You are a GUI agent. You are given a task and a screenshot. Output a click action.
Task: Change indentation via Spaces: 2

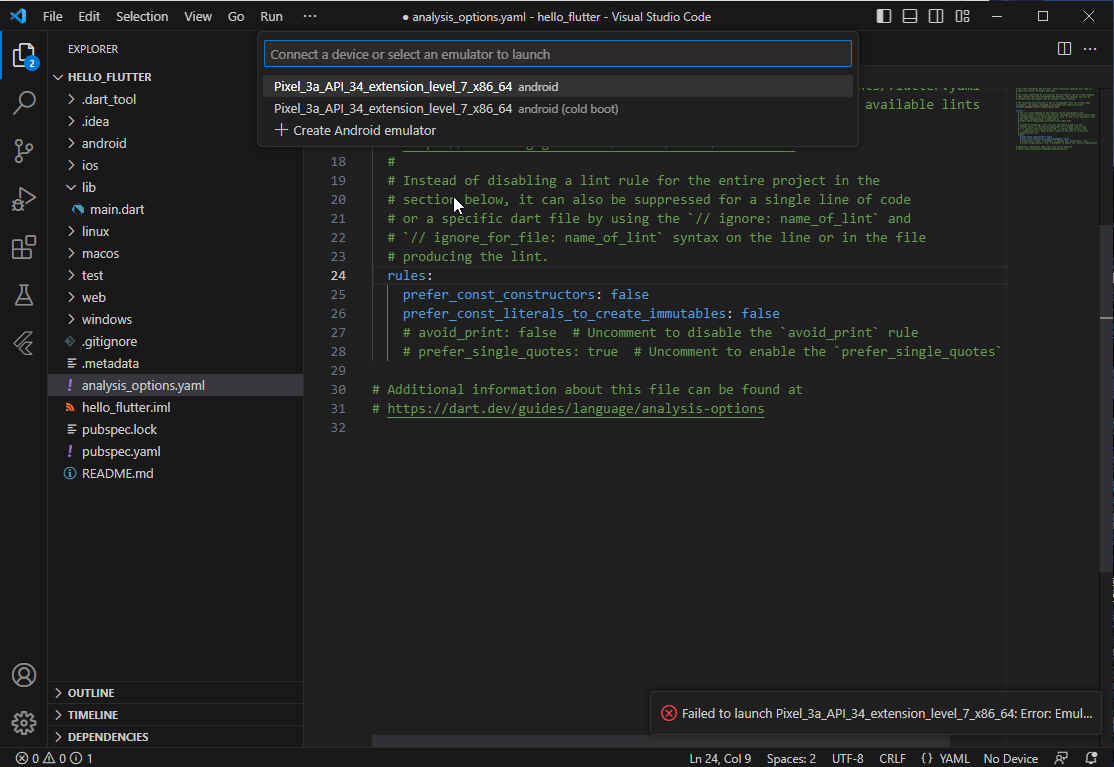[x=791, y=758]
